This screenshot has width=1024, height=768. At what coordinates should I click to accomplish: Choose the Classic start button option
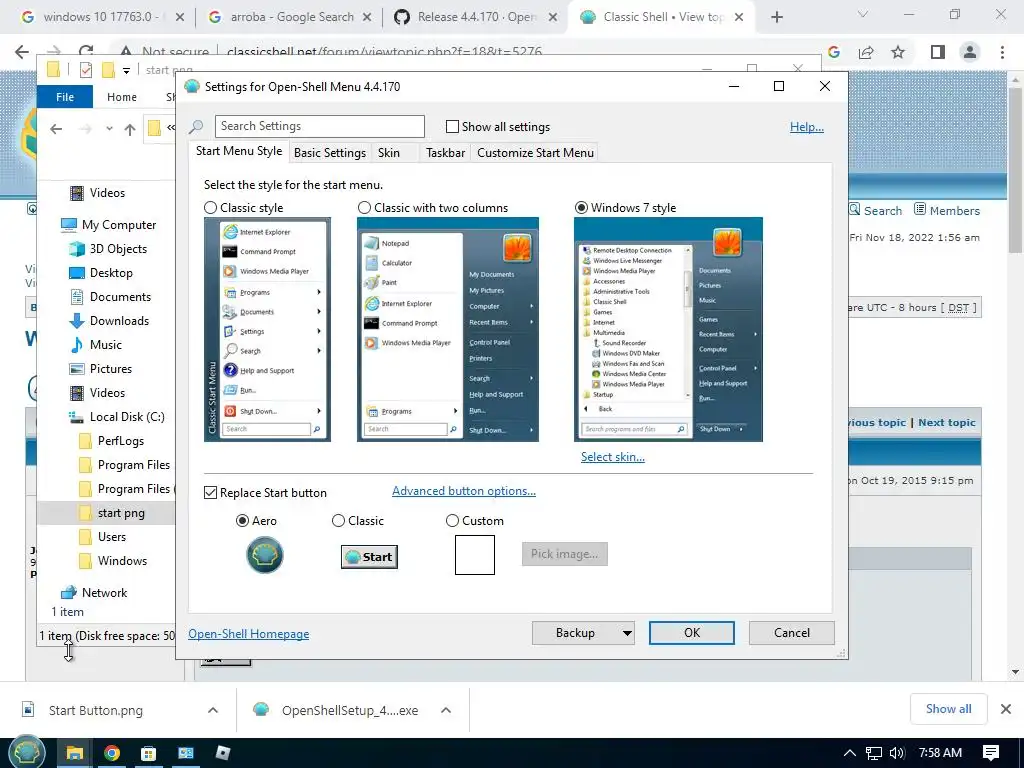[338, 520]
